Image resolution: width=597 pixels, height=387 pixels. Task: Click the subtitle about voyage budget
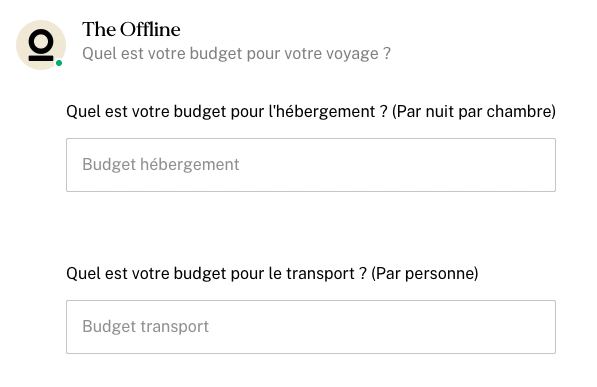pyautogui.click(x=236, y=53)
